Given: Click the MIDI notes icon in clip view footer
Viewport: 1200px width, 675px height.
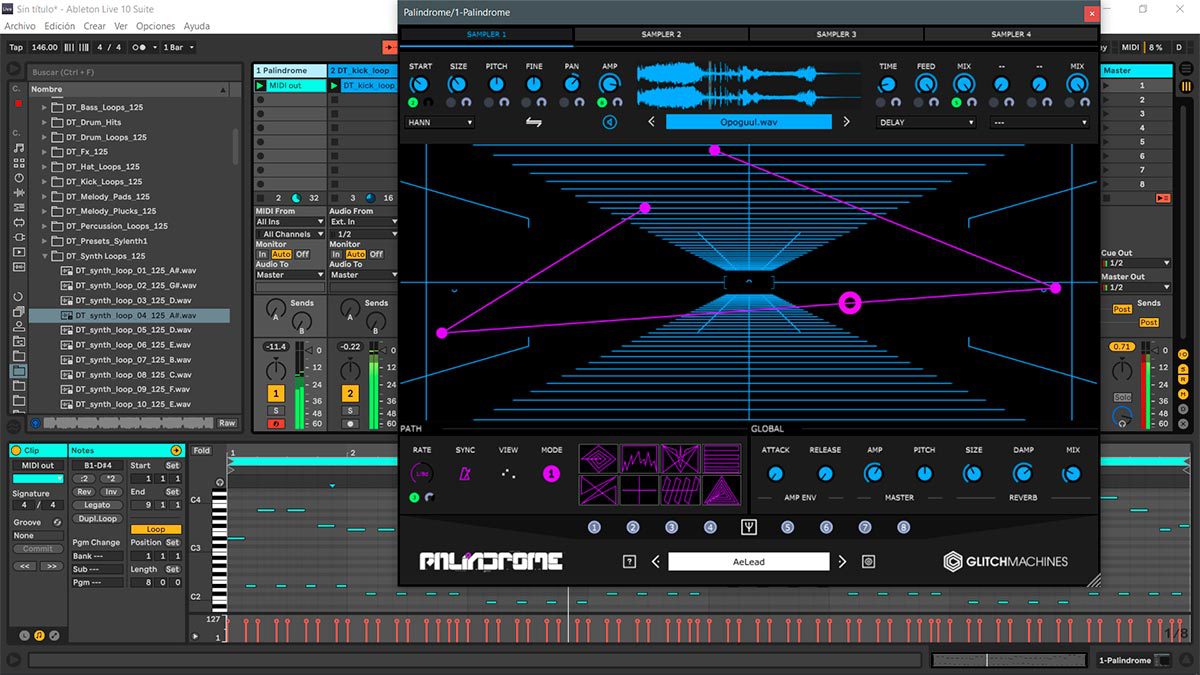Looking at the screenshot, I should (39, 635).
